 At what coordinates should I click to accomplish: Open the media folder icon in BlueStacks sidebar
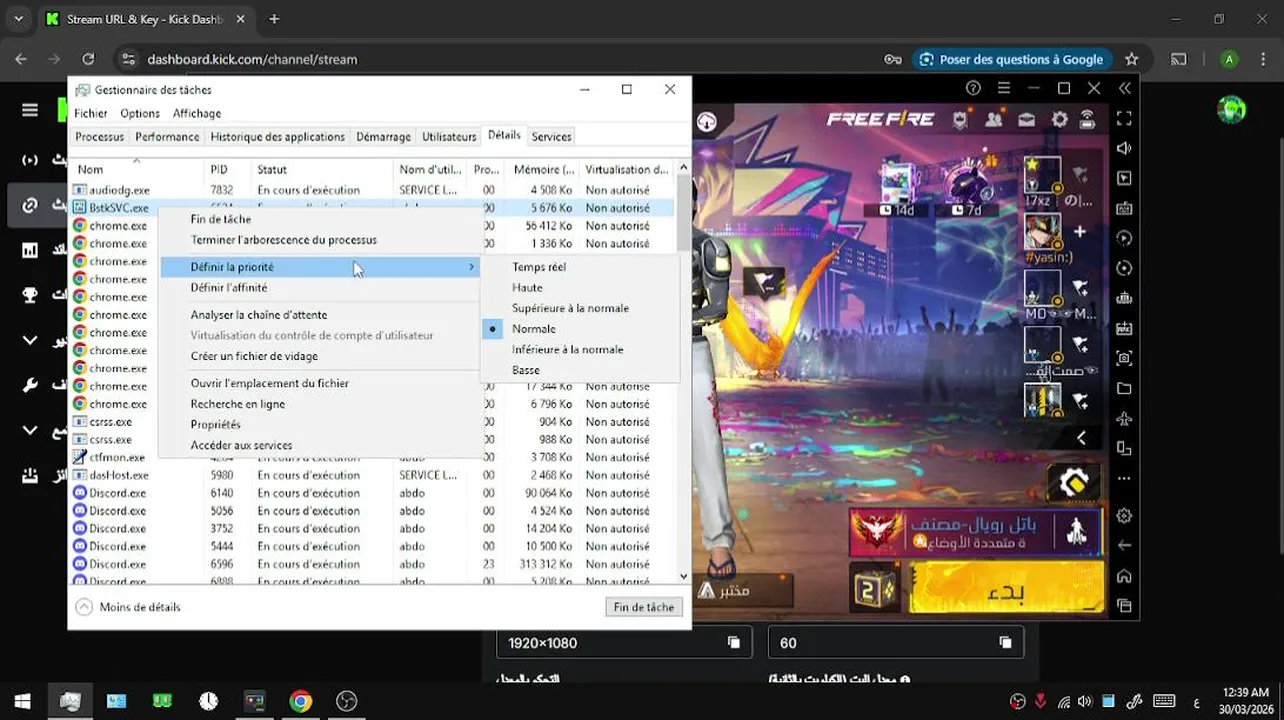pos(1124,388)
